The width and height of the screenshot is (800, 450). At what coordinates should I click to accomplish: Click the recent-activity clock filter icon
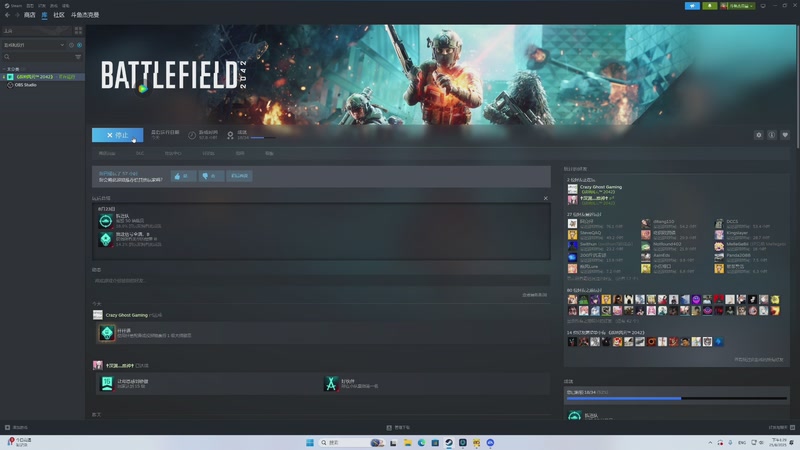(71, 45)
